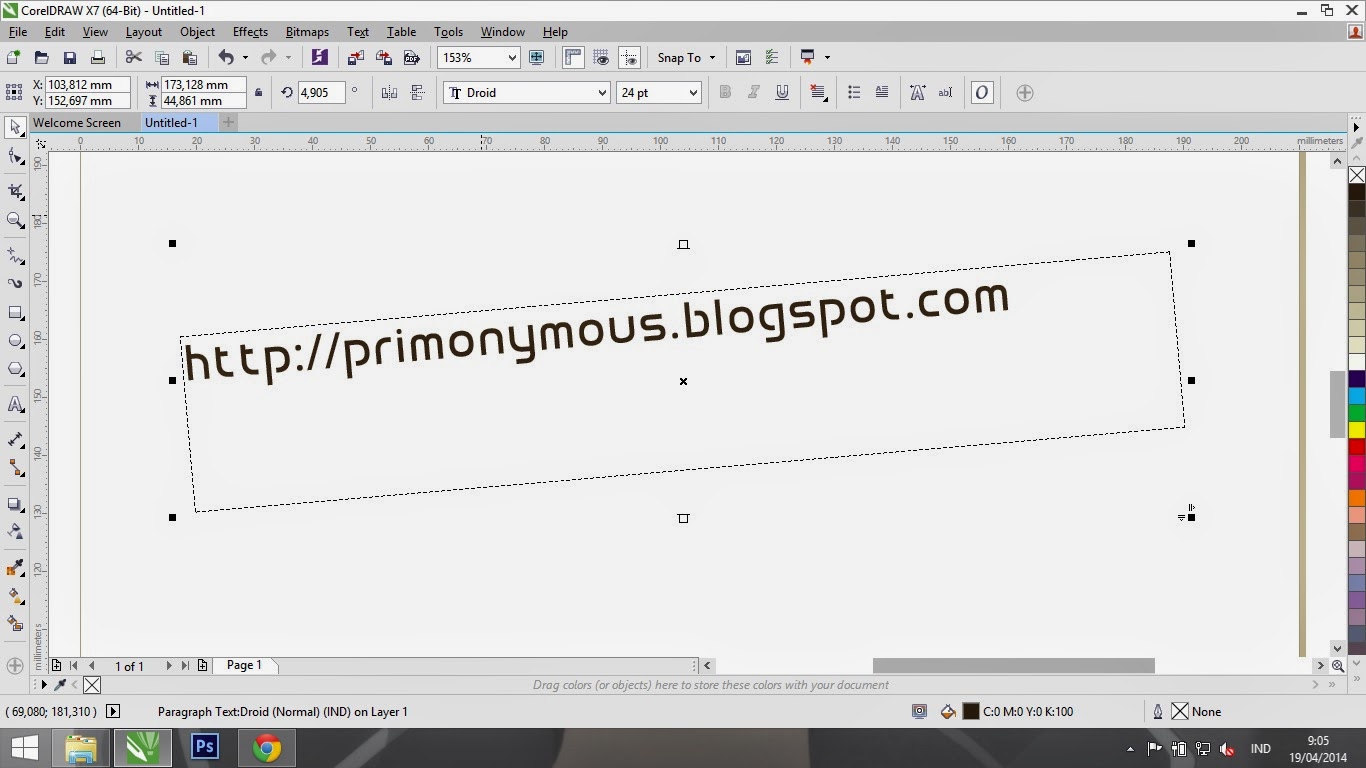This screenshot has height=768, width=1366.
Task: Expand the application launcher dropdown arrow
Action: click(x=827, y=58)
